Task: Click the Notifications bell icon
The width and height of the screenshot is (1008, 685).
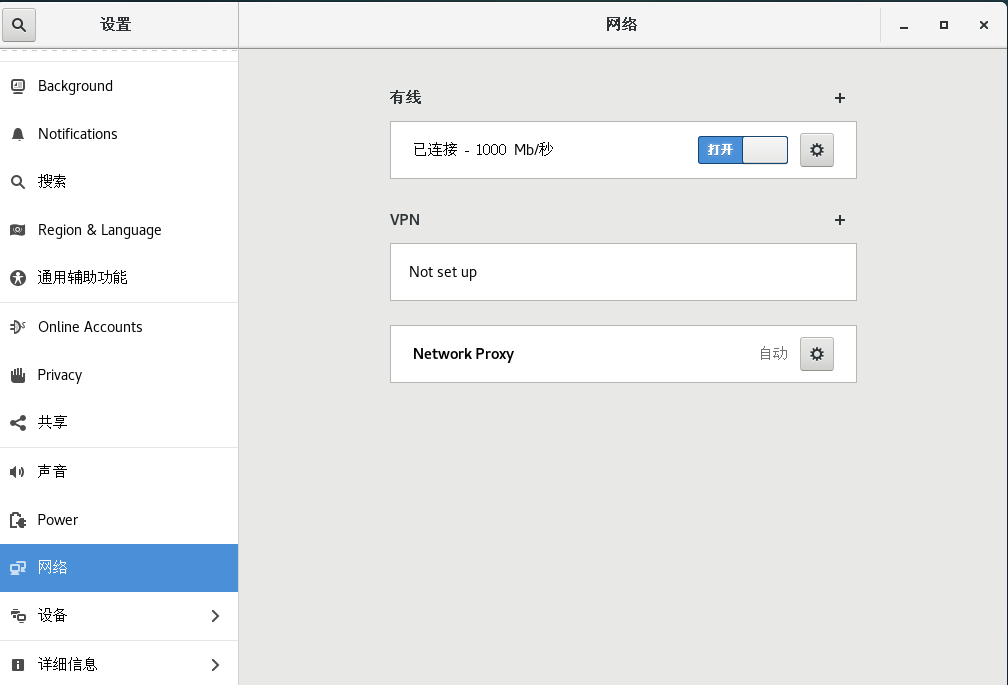Action: 18,134
